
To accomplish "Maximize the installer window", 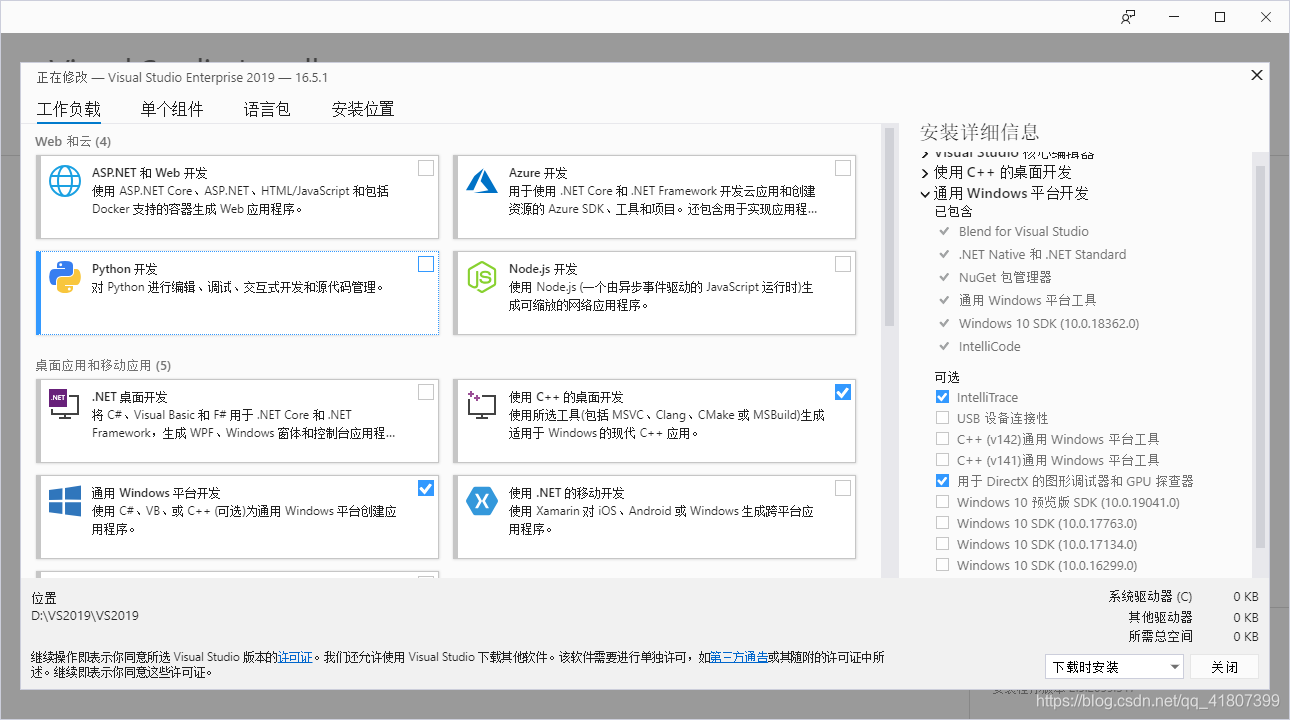I will click(1220, 17).
